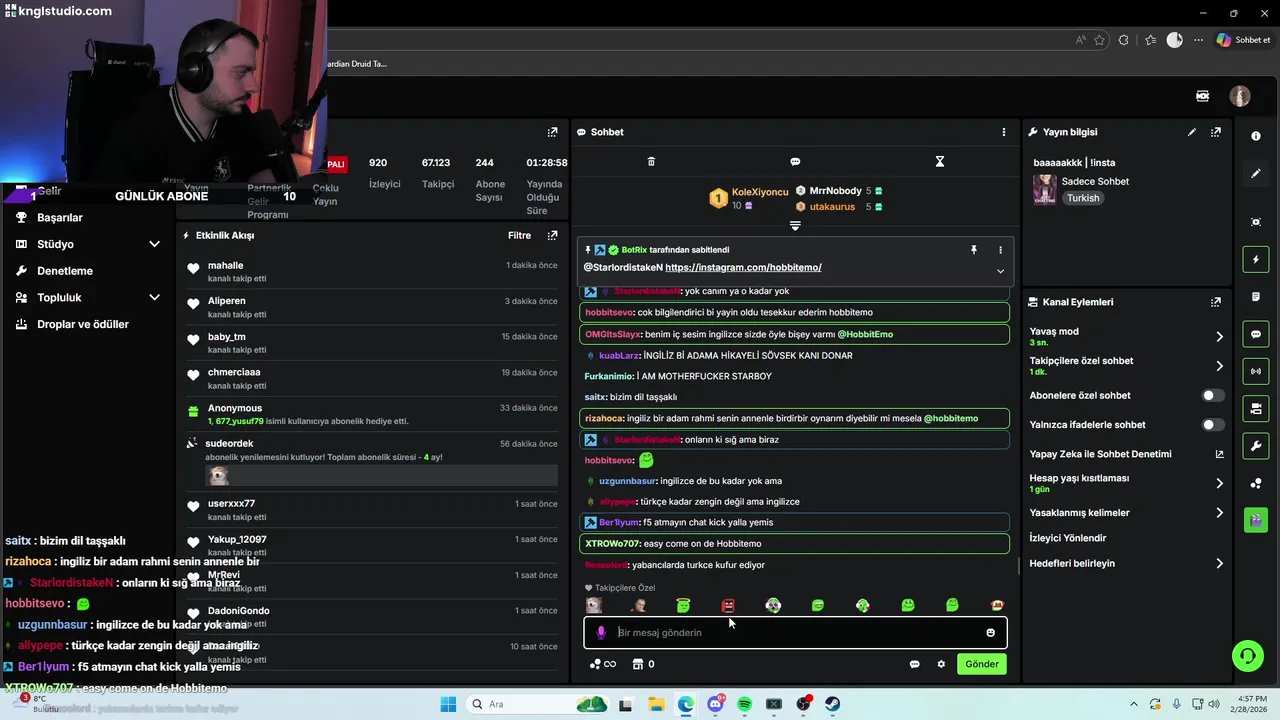Viewport: 1280px width, 720px height.
Task: Click the pin icon on pinned message
Action: pos(974,250)
